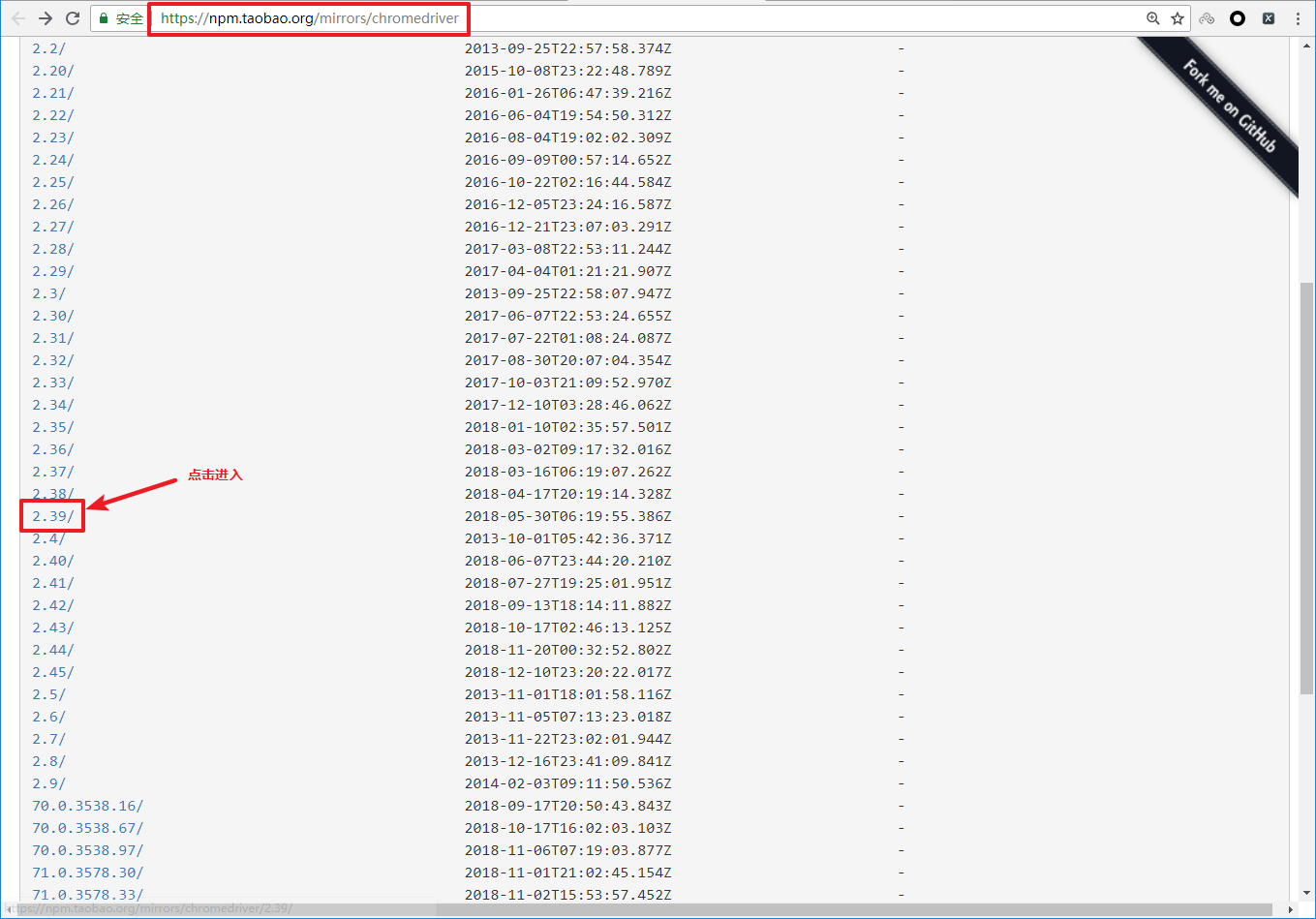Open the 2.39 version directory
The width and height of the screenshot is (1316, 919).
[51, 515]
